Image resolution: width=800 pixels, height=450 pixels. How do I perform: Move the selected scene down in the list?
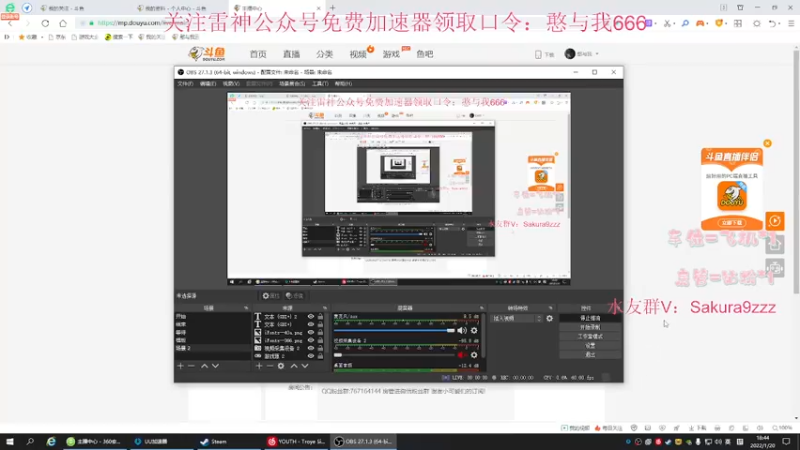[x=215, y=366]
